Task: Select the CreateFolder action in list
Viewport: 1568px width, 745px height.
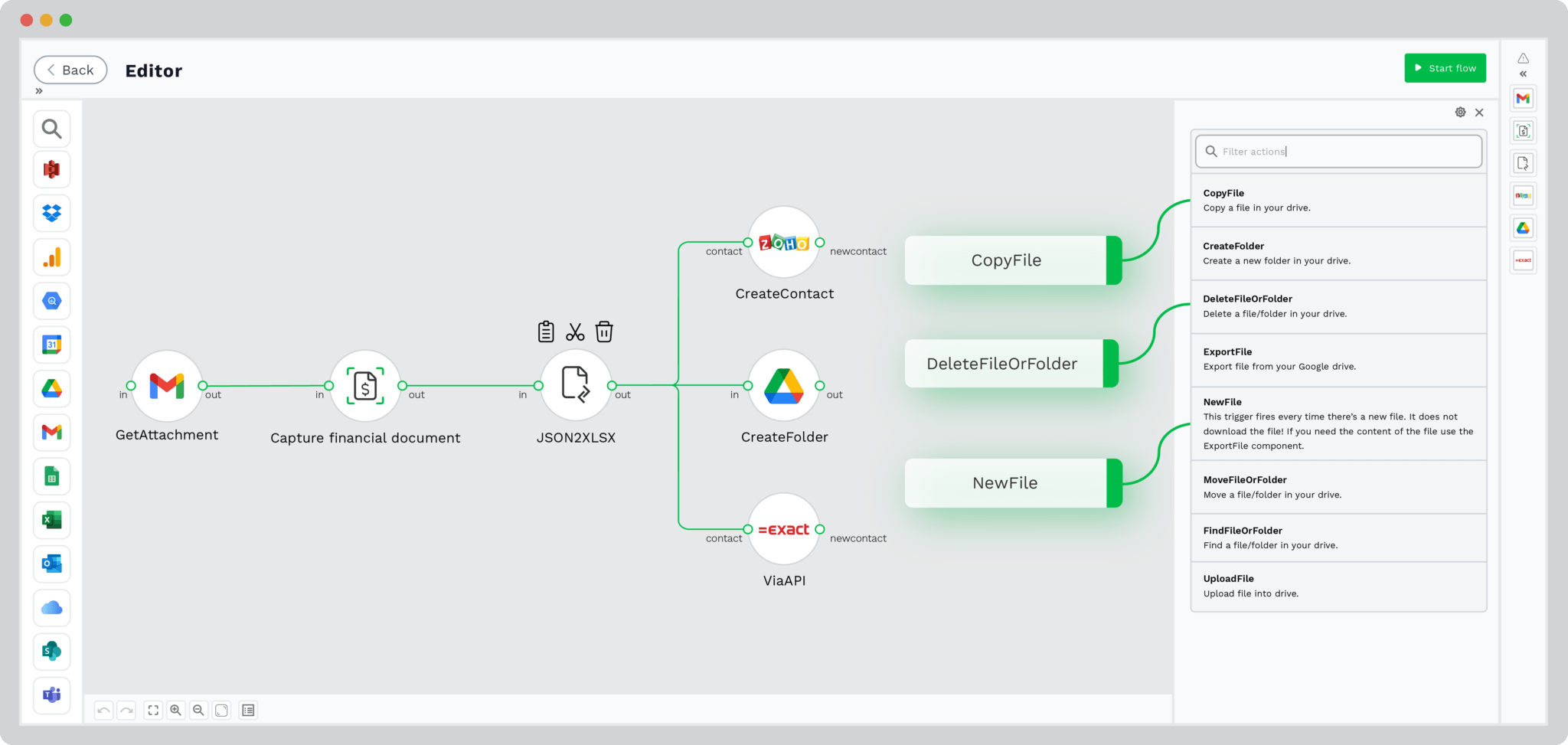Action: pyautogui.click(x=1338, y=253)
